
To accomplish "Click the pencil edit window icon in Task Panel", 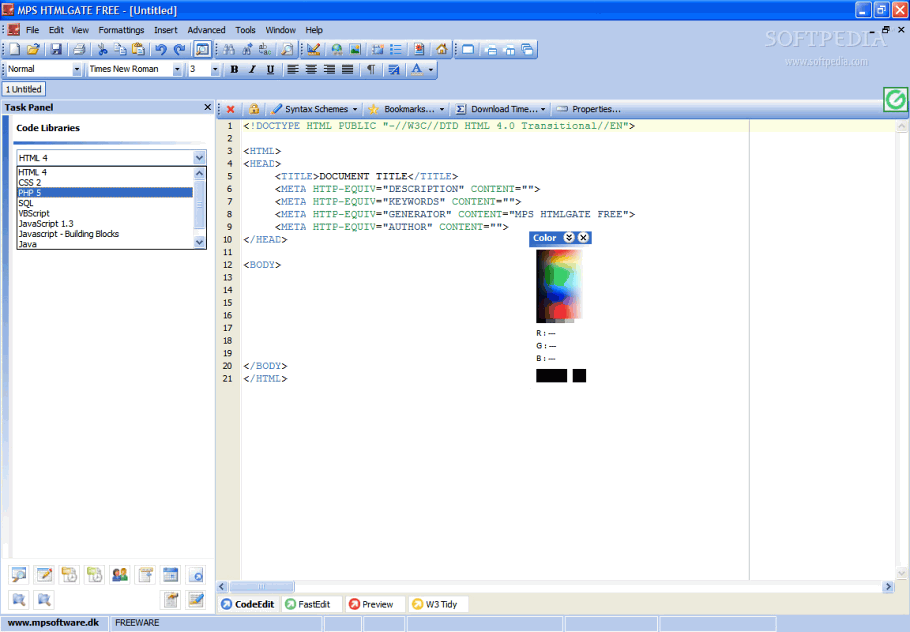I will 44,575.
